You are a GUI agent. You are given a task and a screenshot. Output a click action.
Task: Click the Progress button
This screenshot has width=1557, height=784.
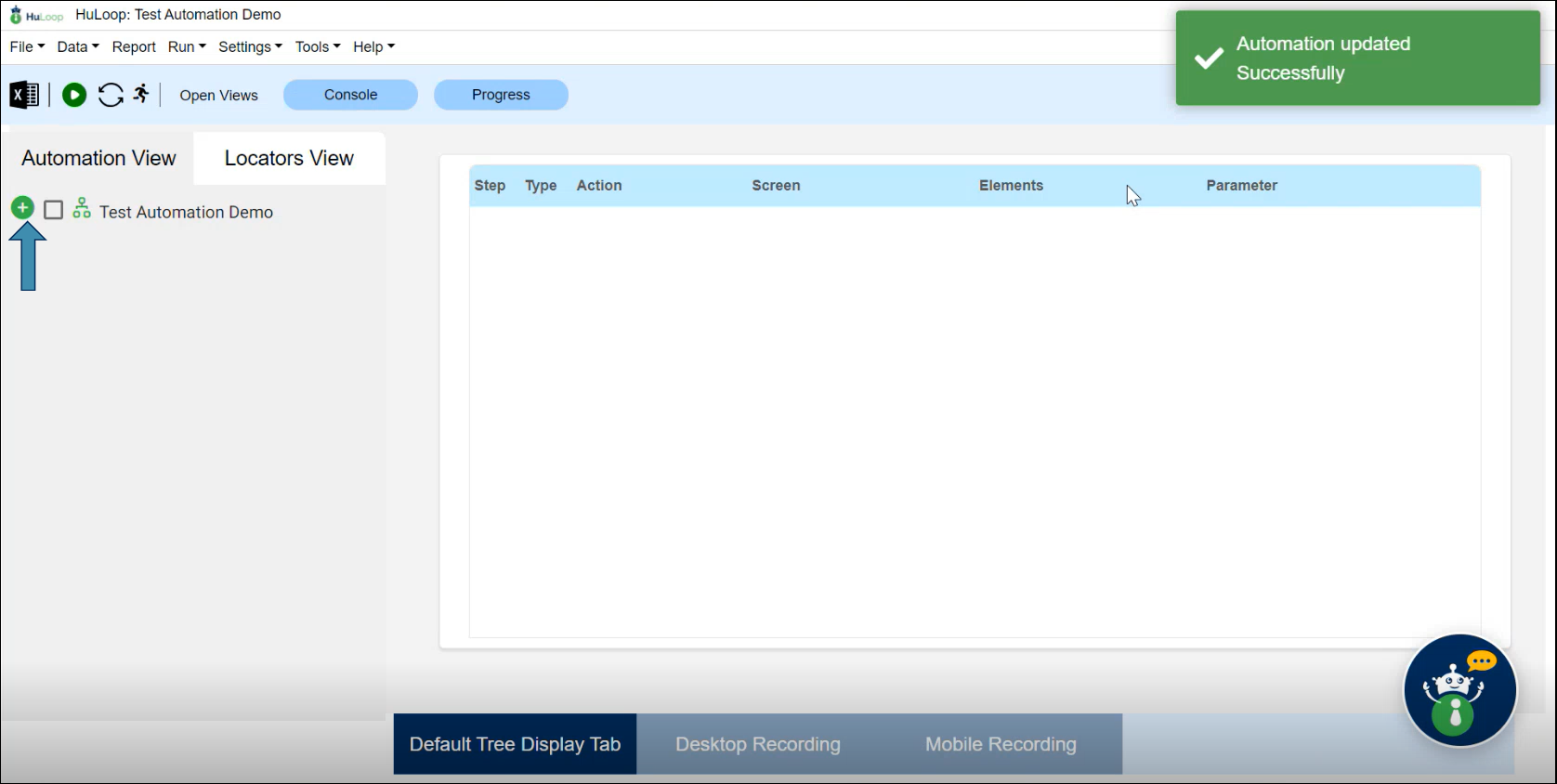coord(501,95)
